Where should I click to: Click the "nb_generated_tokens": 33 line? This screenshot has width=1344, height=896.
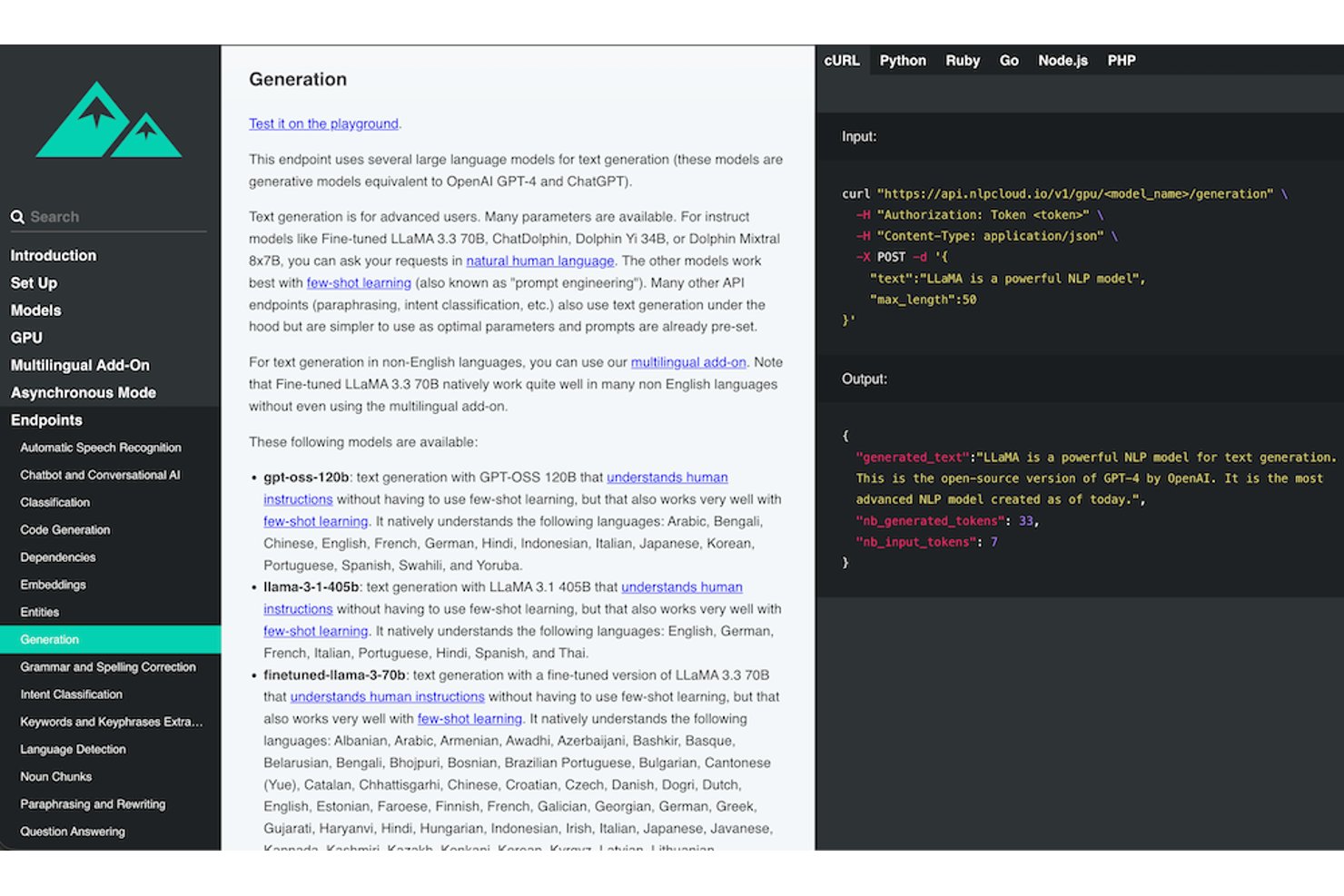pos(947,520)
